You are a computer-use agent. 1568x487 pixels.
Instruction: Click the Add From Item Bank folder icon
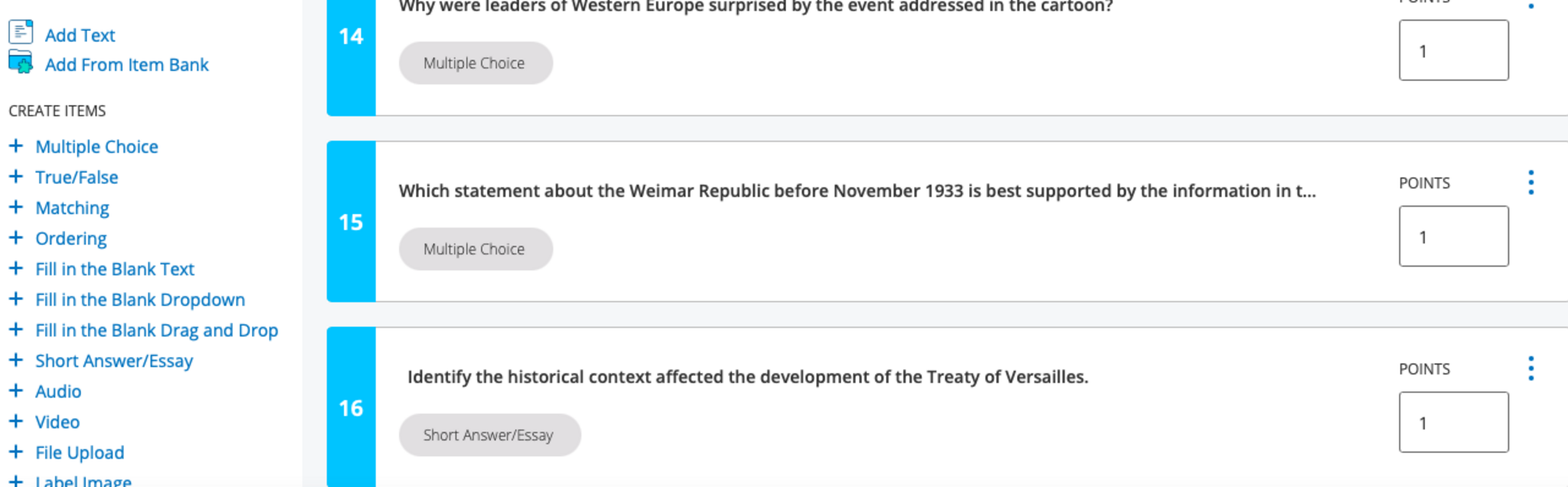pos(21,62)
